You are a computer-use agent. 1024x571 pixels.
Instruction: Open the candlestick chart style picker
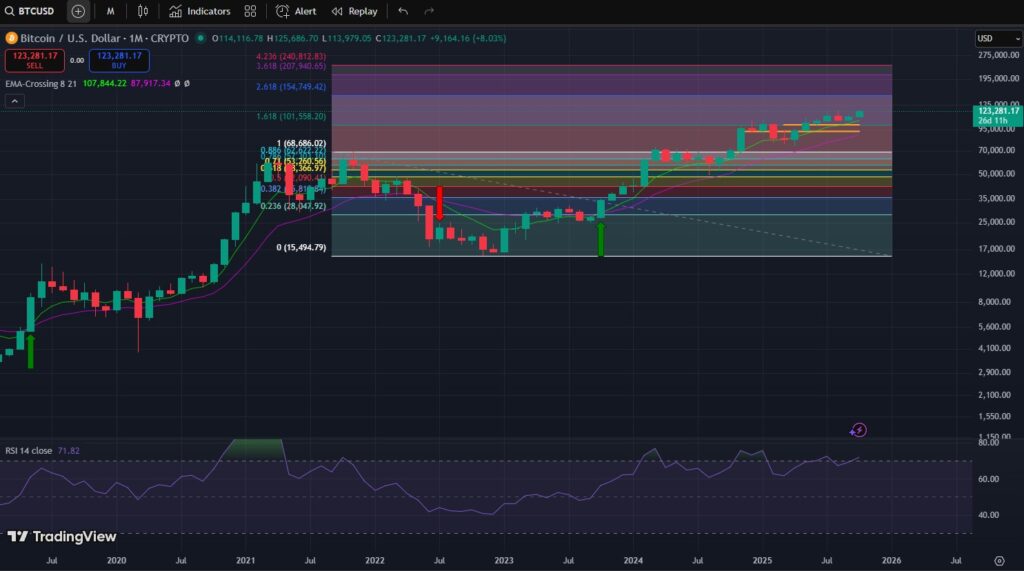pyautogui.click(x=143, y=11)
